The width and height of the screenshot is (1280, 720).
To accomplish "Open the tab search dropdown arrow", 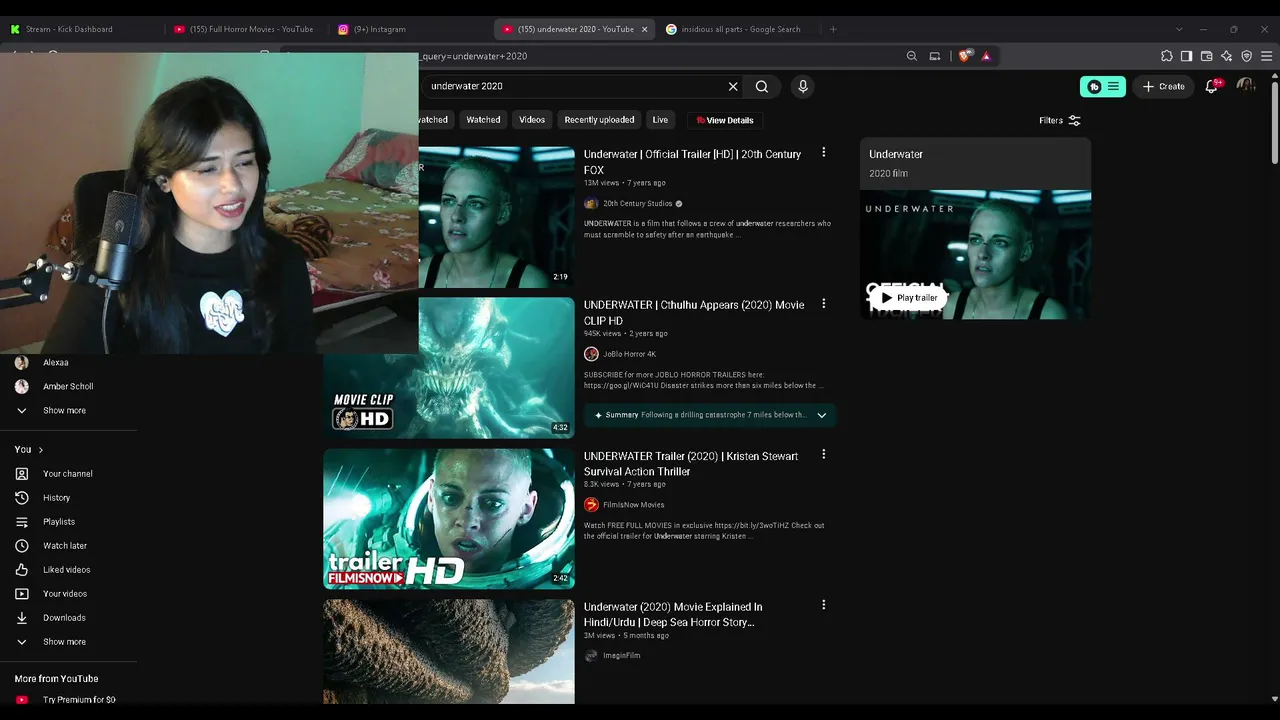I will pyautogui.click(x=1179, y=29).
